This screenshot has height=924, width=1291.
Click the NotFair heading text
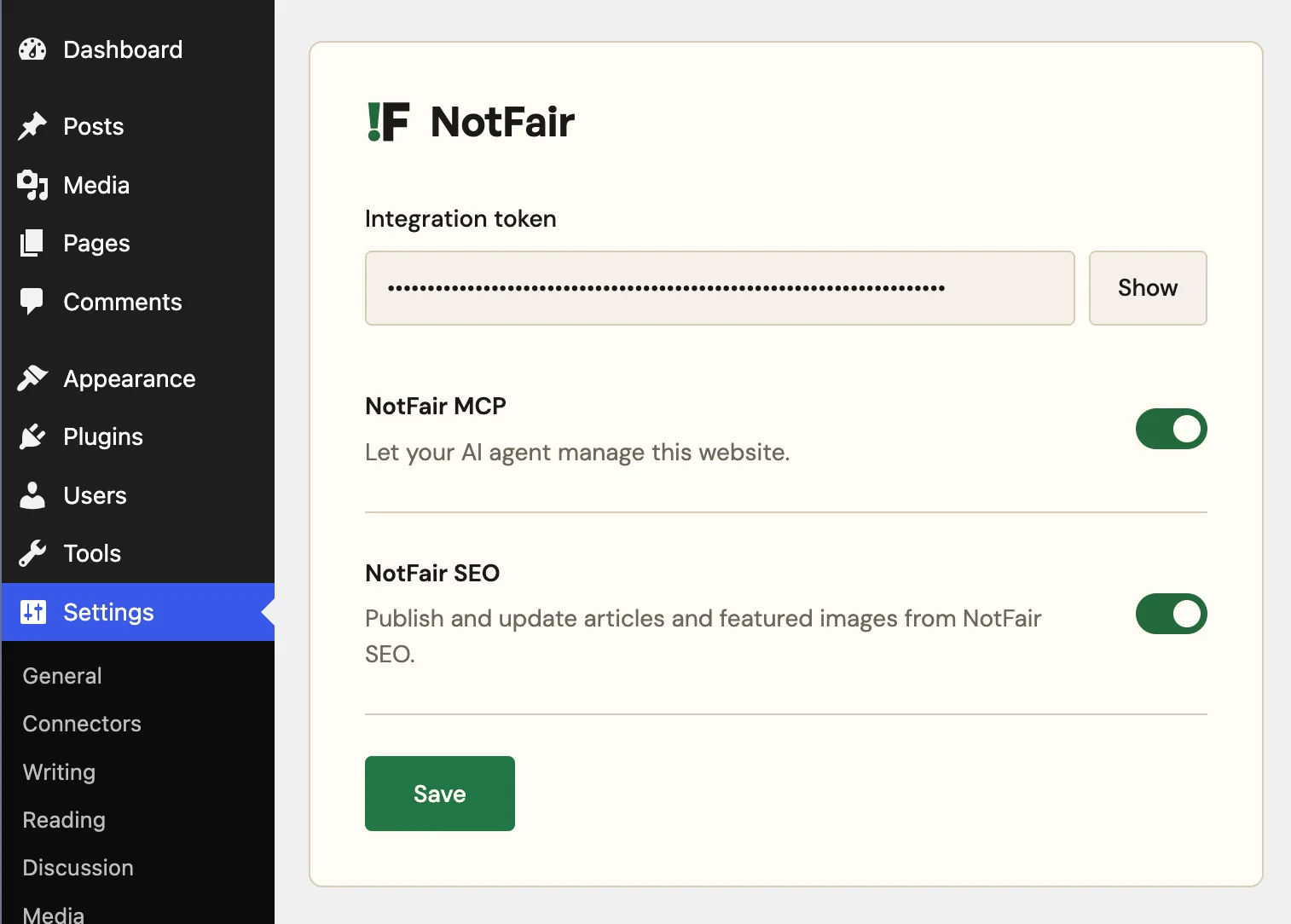coord(502,122)
